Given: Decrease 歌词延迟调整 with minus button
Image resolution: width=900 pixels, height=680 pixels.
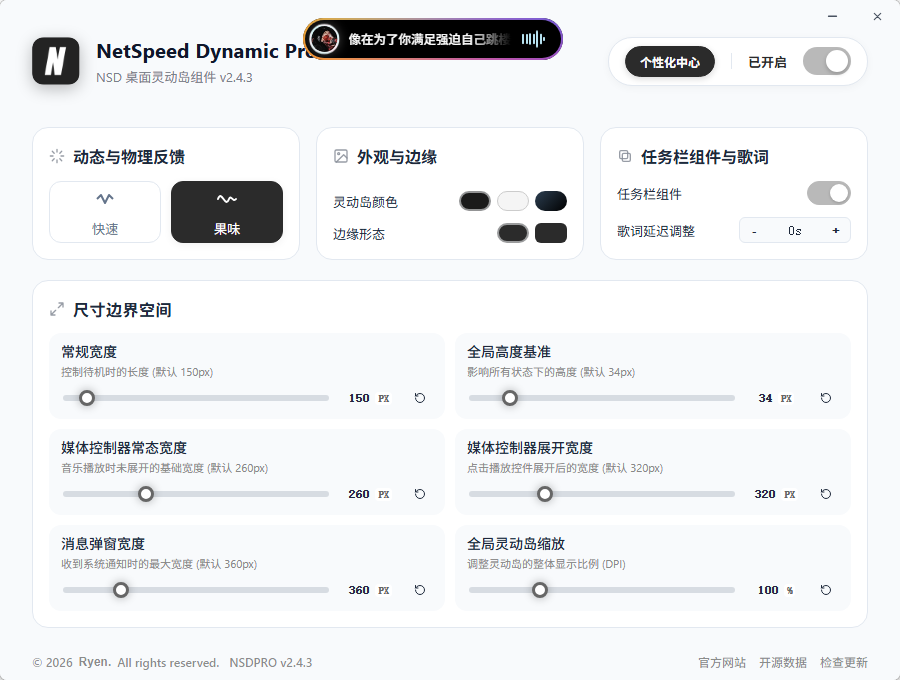Looking at the screenshot, I should pos(754,231).
